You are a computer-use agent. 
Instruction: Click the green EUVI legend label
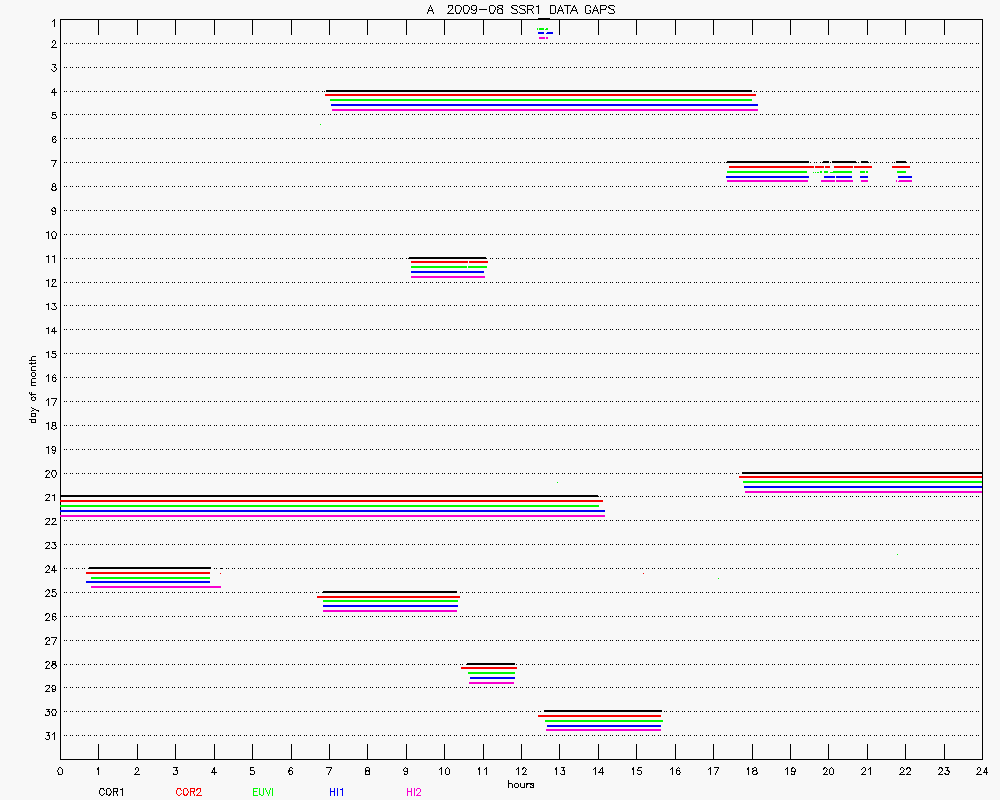pyautogui.click(x=263, y=792)
